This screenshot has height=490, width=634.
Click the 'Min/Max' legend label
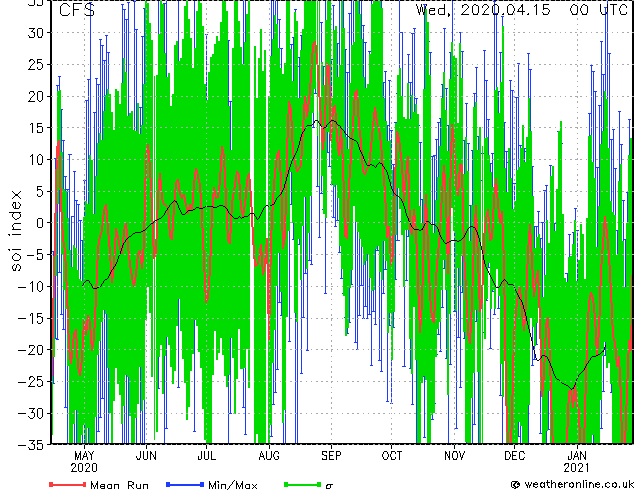click(232, 485)
